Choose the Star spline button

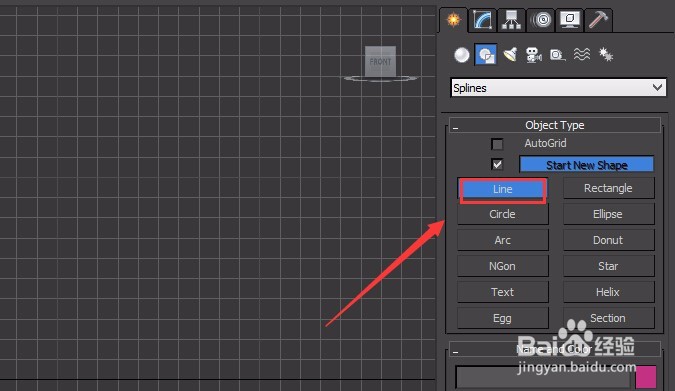coord(608,266)
